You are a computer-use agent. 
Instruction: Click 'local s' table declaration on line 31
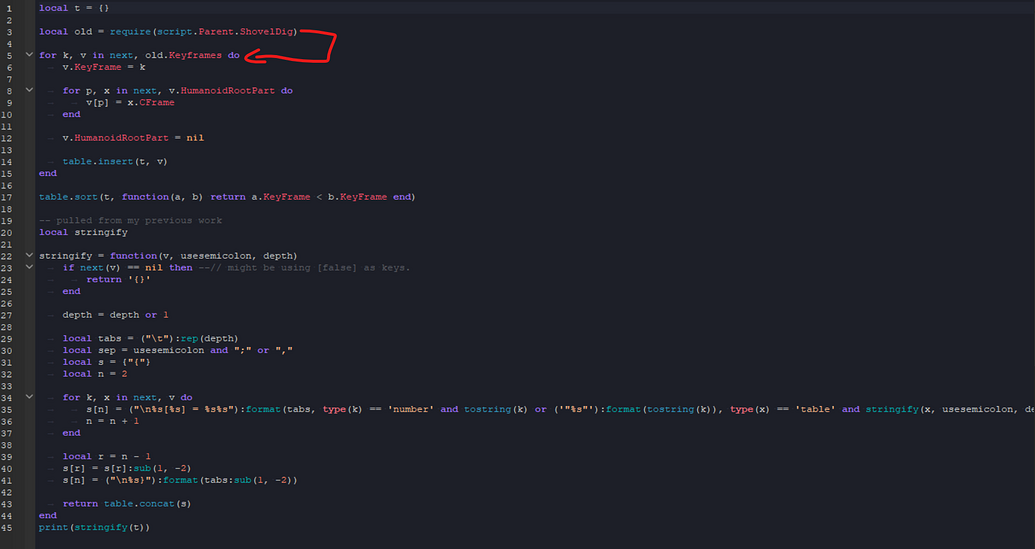coord(107,362)
